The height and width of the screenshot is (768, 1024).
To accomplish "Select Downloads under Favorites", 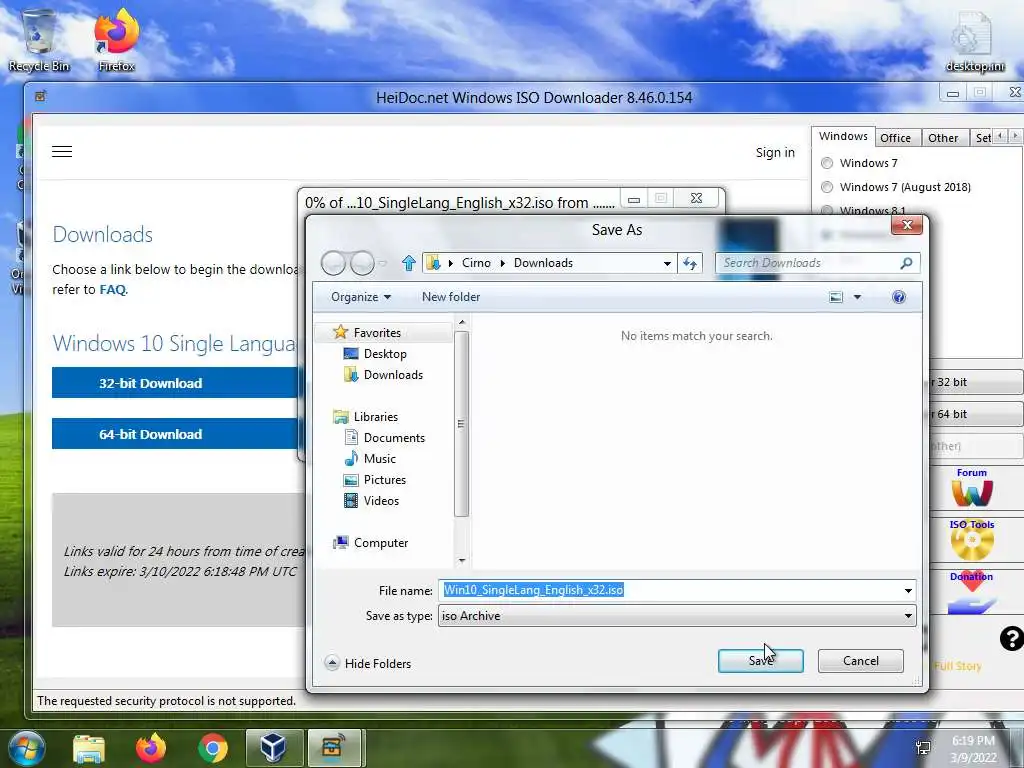I will click(x=383, y=375).
